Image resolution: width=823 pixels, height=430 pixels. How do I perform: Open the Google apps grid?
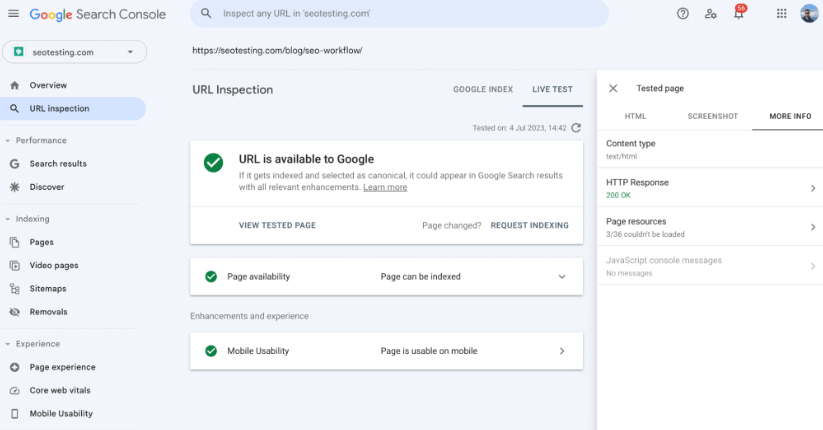782,14
